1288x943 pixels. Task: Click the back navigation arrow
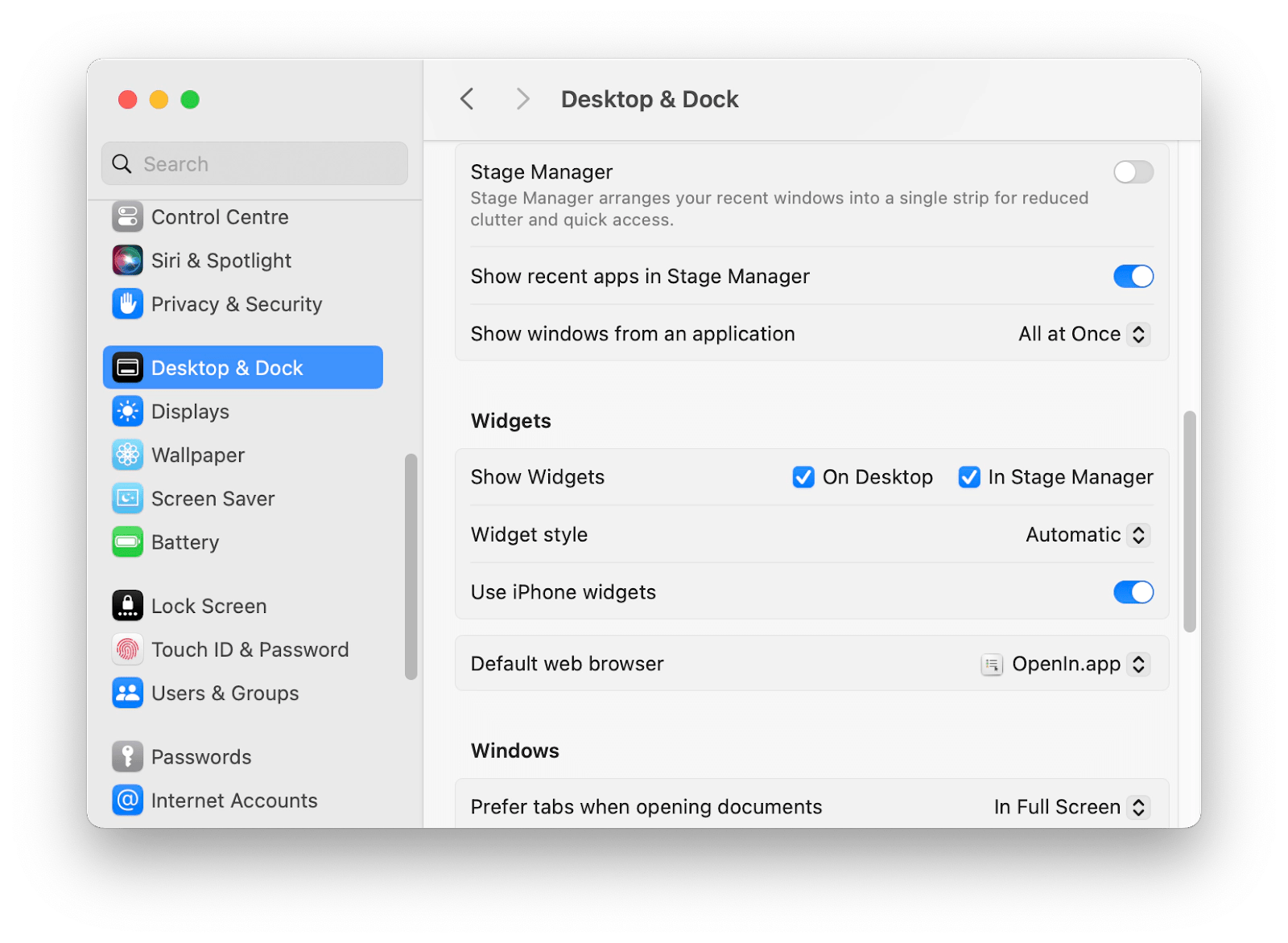[467, 98]
